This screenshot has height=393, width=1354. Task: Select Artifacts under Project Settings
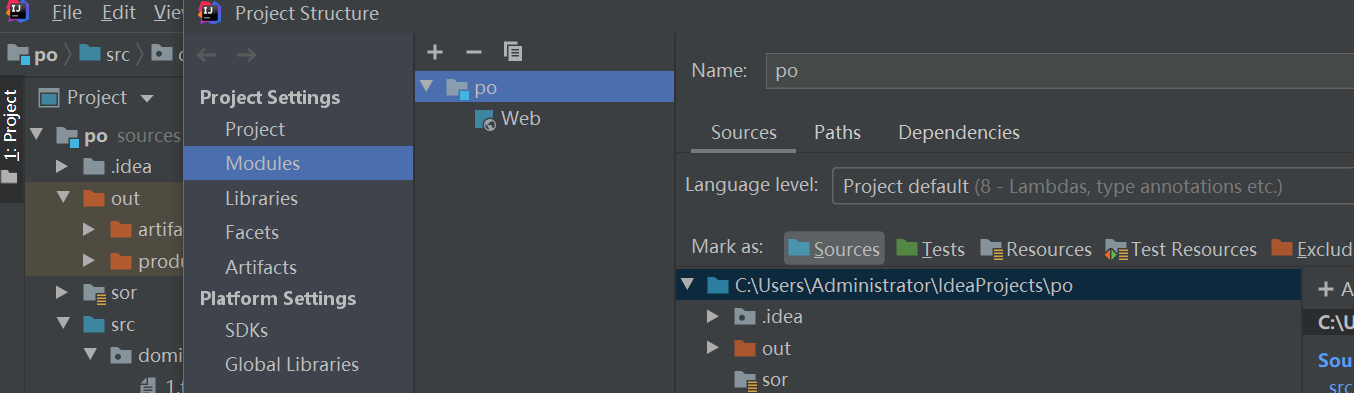point(261,267)
